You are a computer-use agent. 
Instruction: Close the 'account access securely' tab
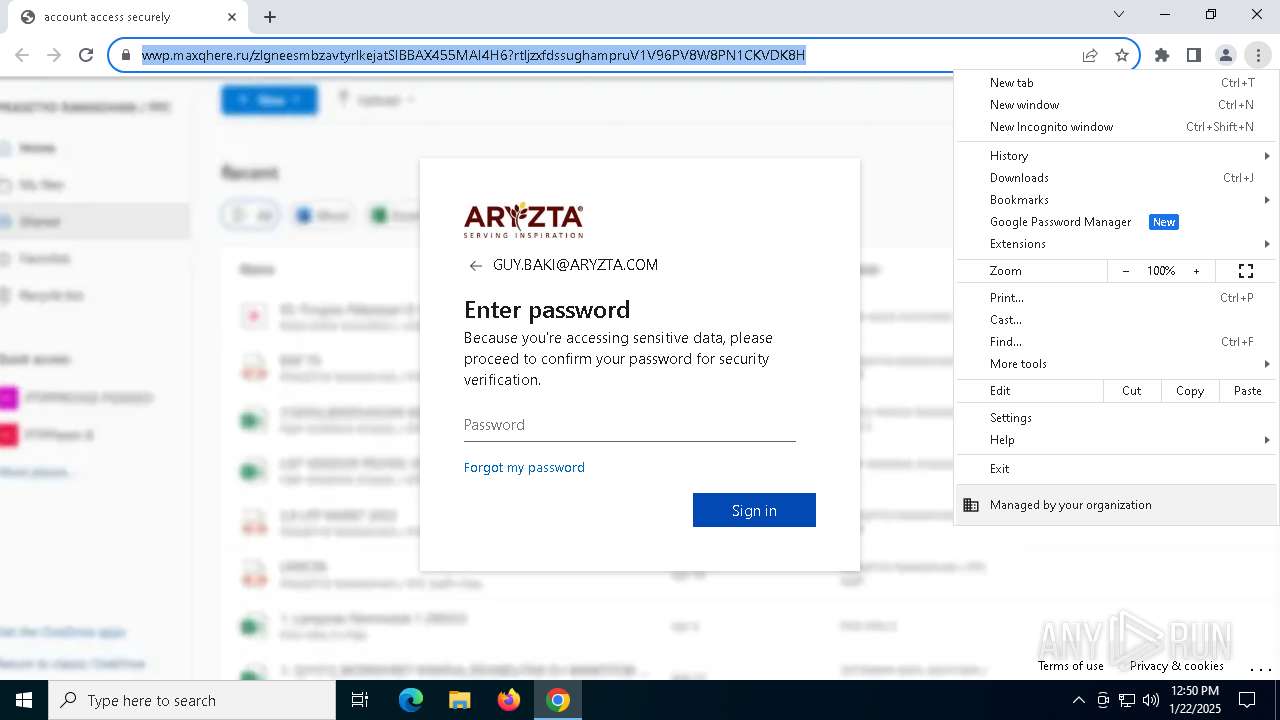pyautogui.click(x=232, y=17)
